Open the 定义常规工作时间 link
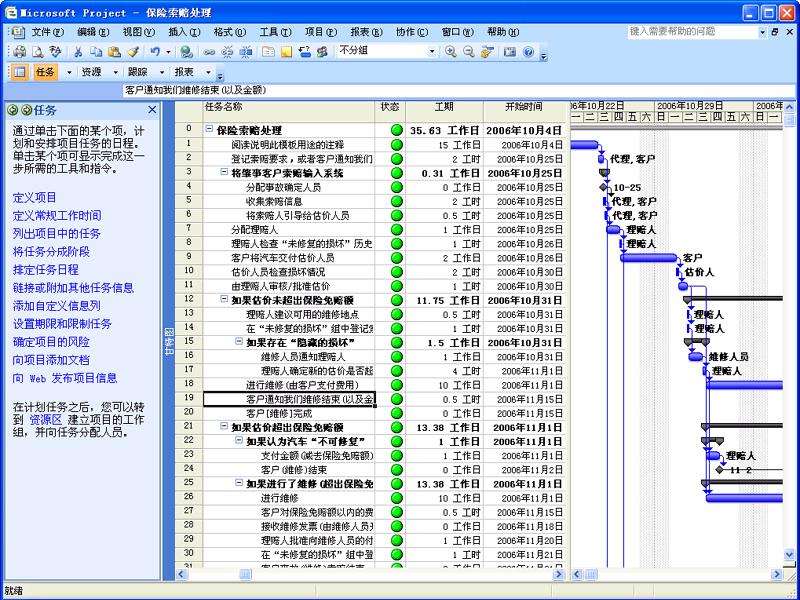This screenshot has width=800, height=600. [57, 216]
